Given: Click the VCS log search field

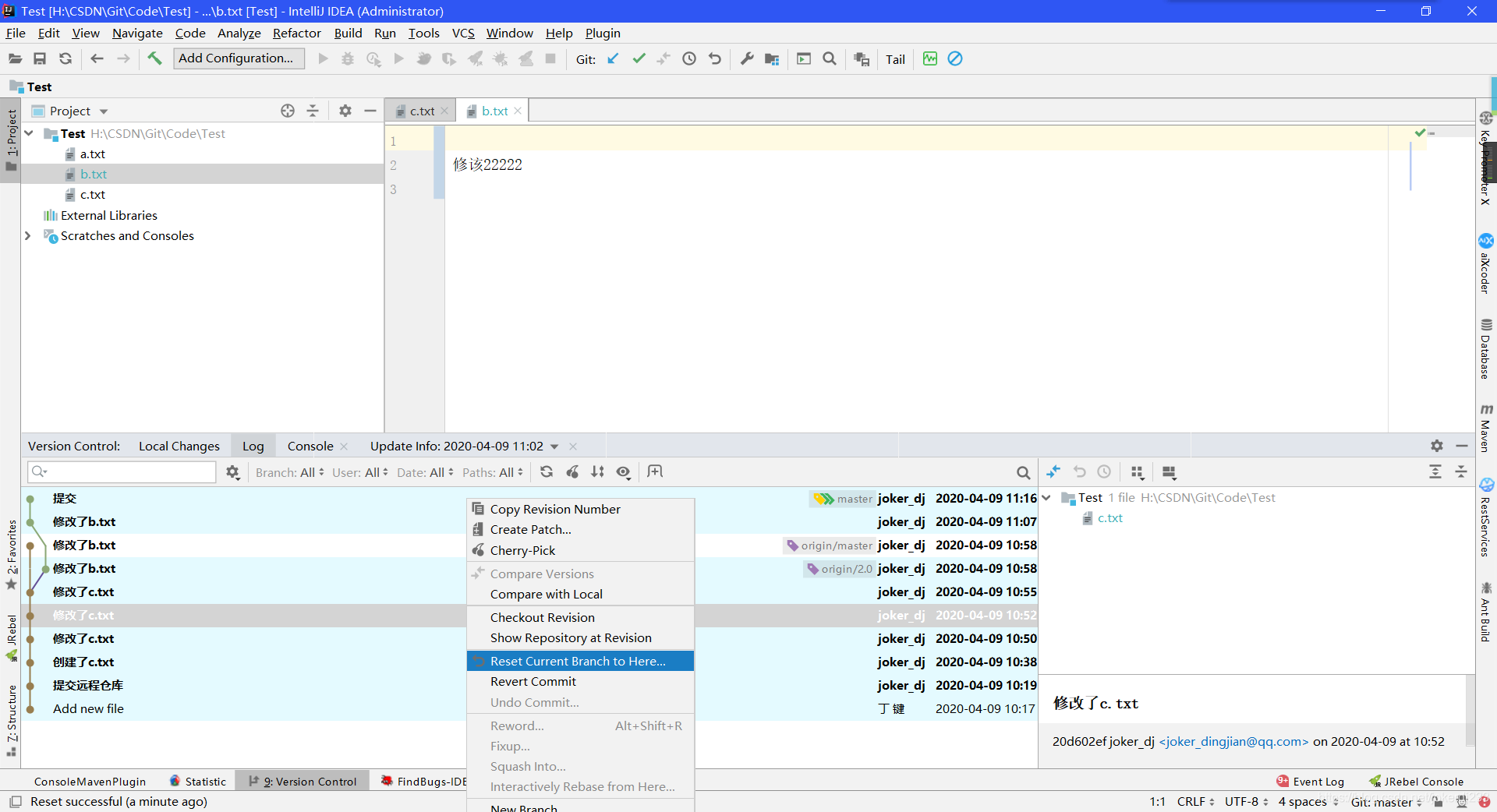Looking at the screenshot, I should pos(122,472).
